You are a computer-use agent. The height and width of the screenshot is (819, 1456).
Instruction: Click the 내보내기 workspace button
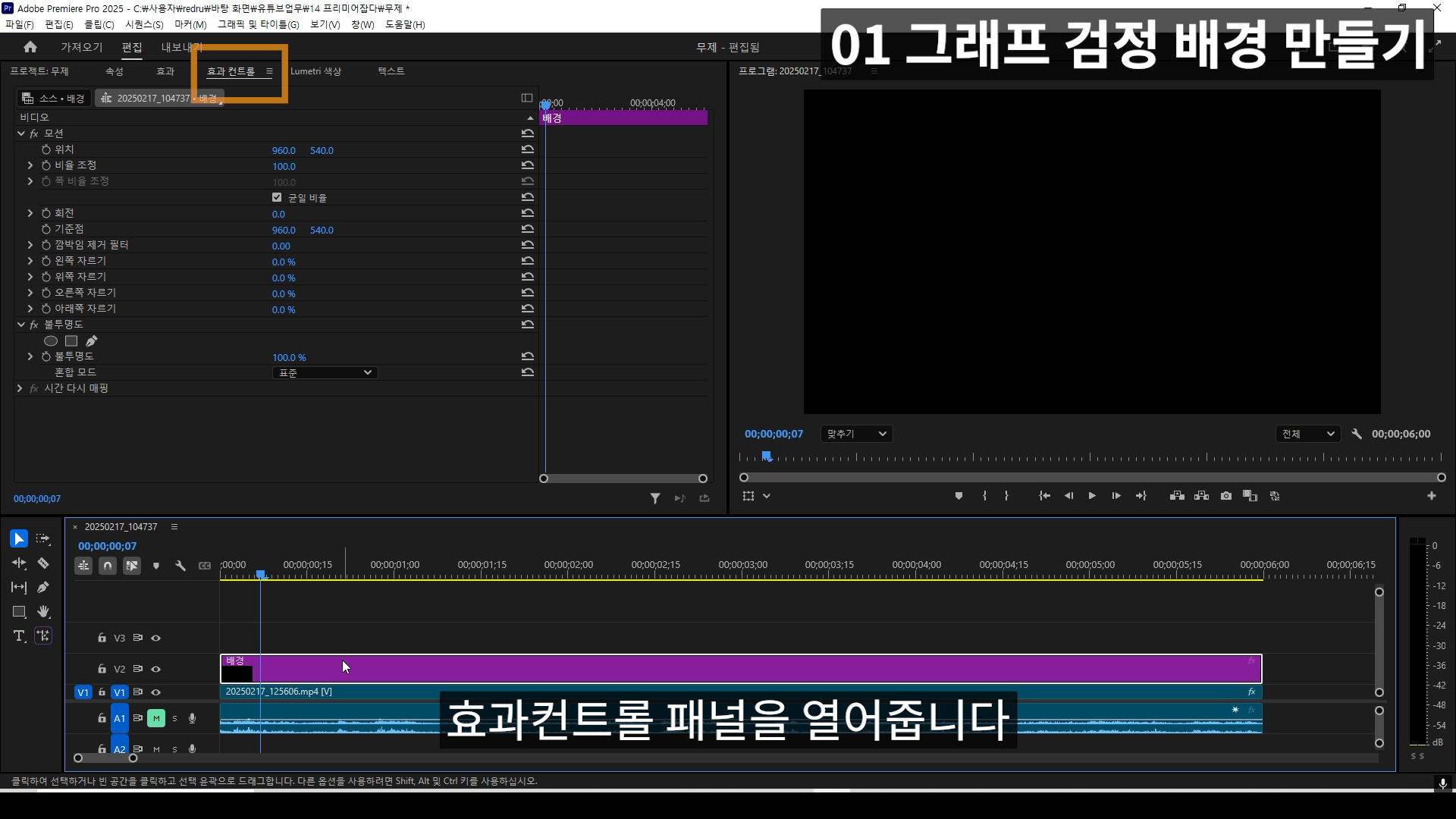point(180,47)
